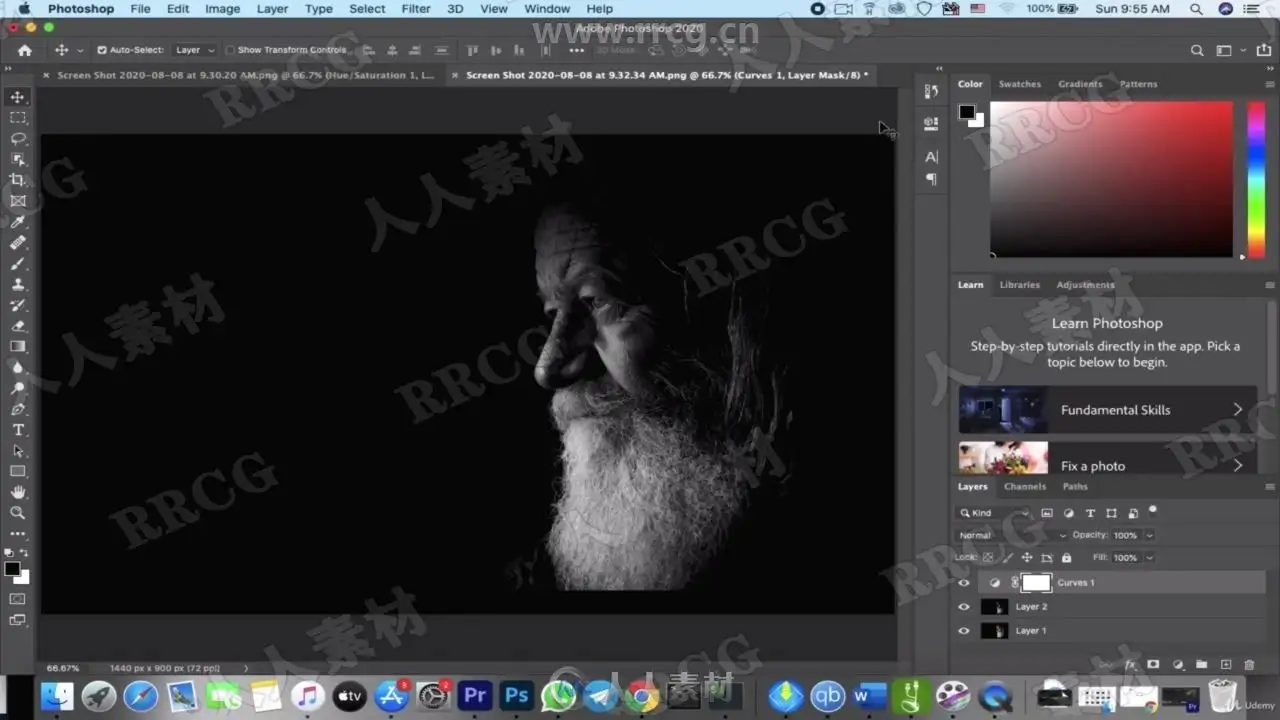Select the Crop tool
The height and width of the screenshot is (720, 1280).
click(18, 180)
